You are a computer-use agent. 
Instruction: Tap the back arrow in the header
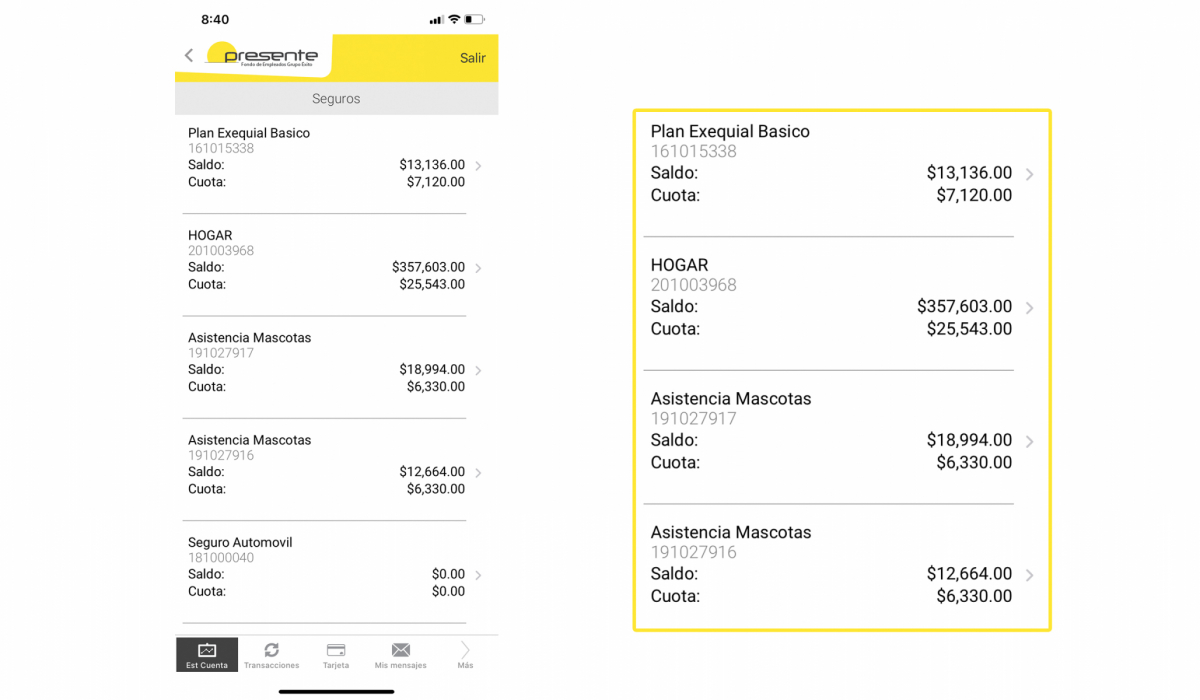coord(189,56)
